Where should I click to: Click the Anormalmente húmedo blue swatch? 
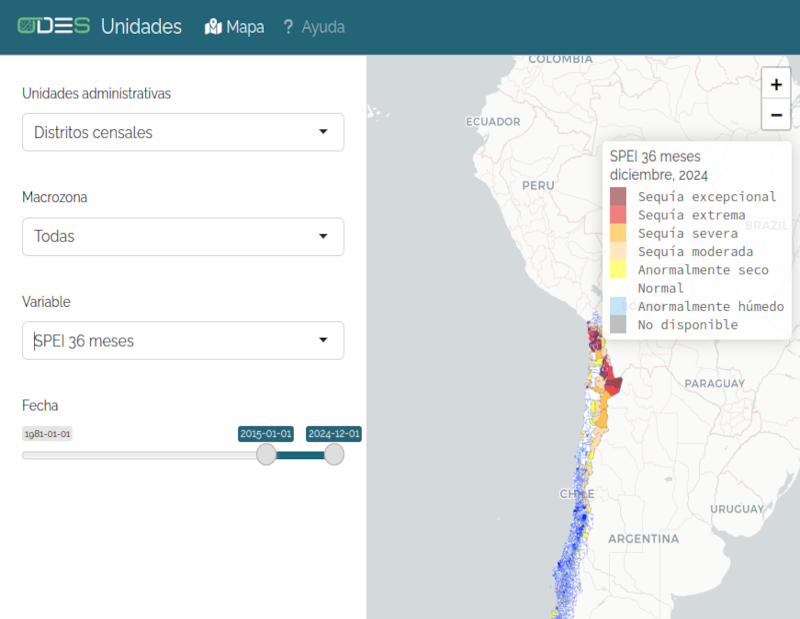[618, 306]
